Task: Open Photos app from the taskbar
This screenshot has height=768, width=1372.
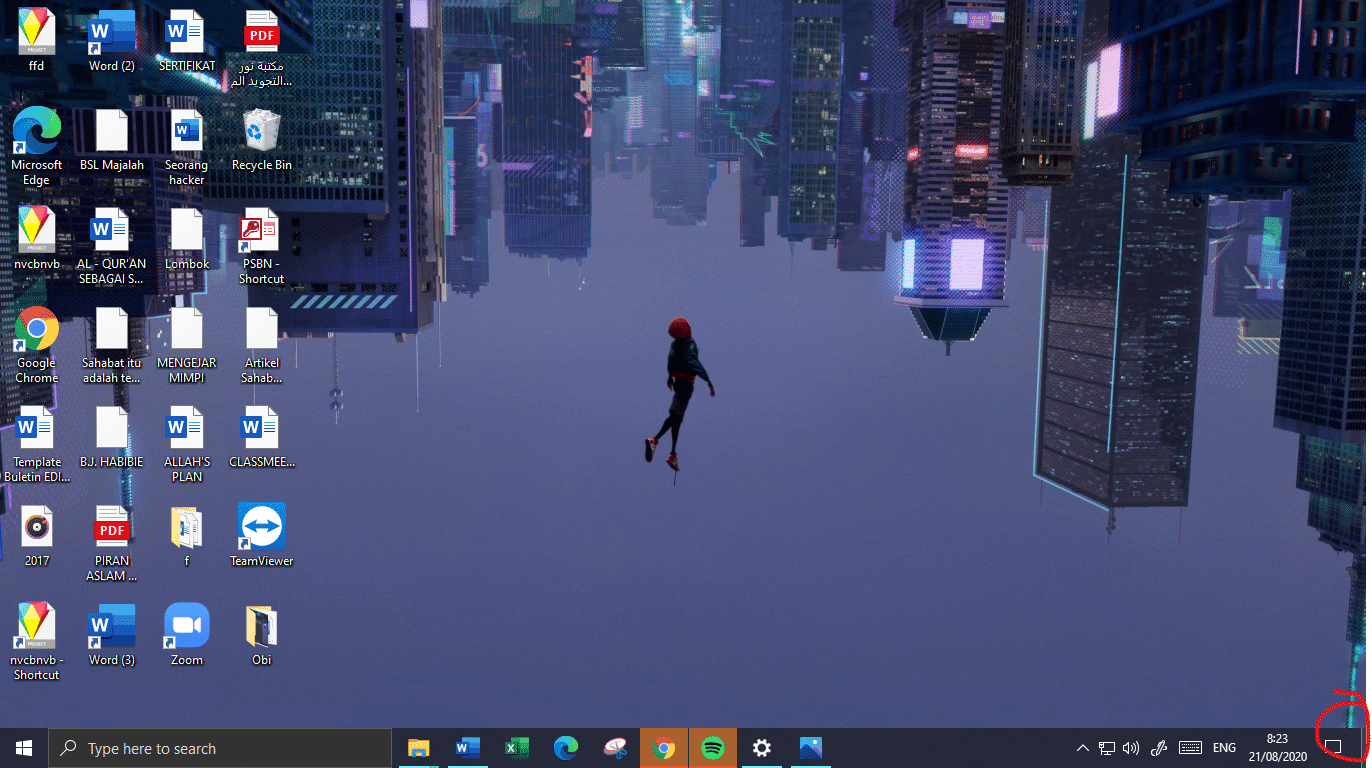Action: click(x=811, y=748)
